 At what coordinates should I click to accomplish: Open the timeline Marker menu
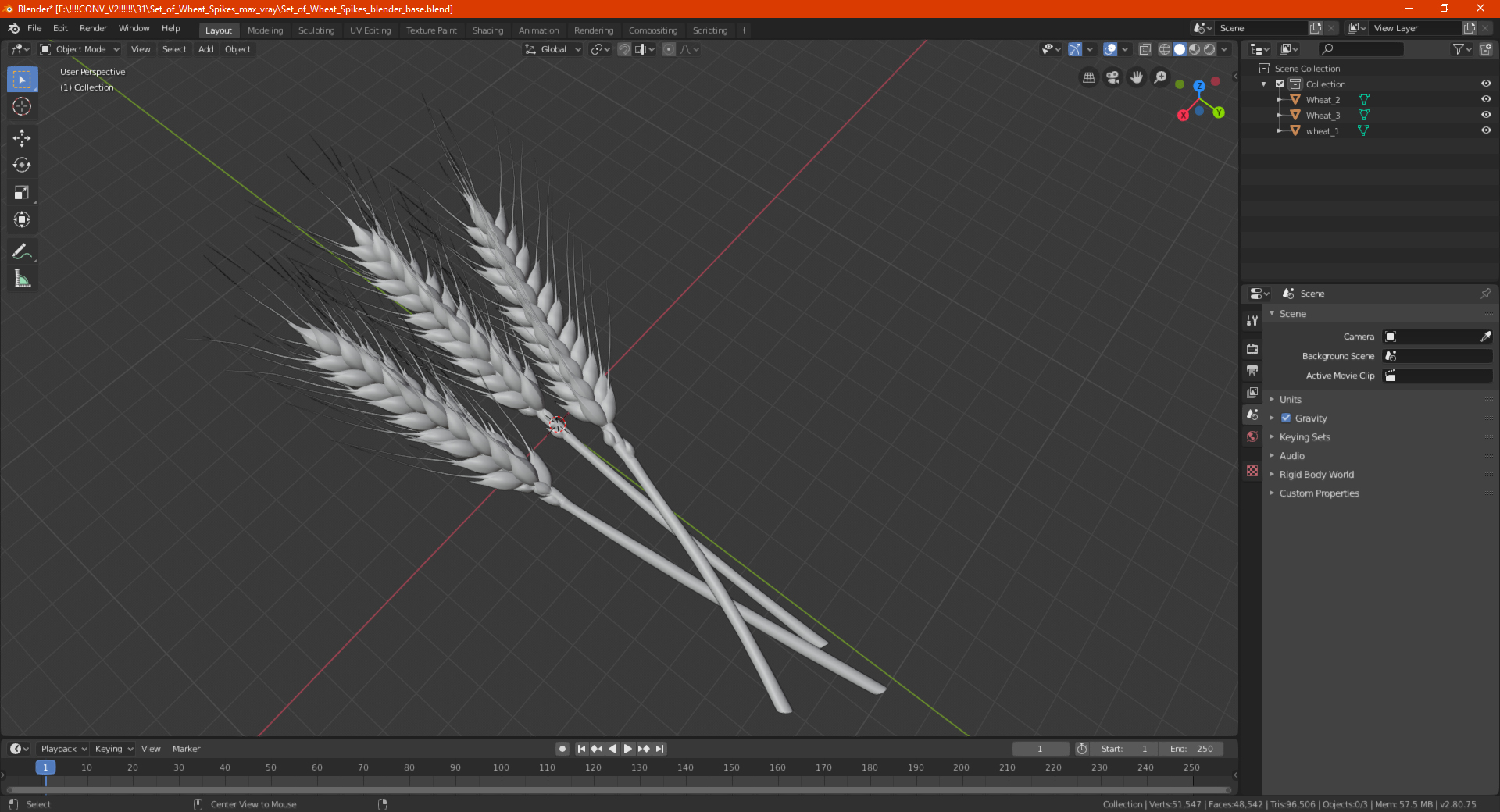[186, 749]
